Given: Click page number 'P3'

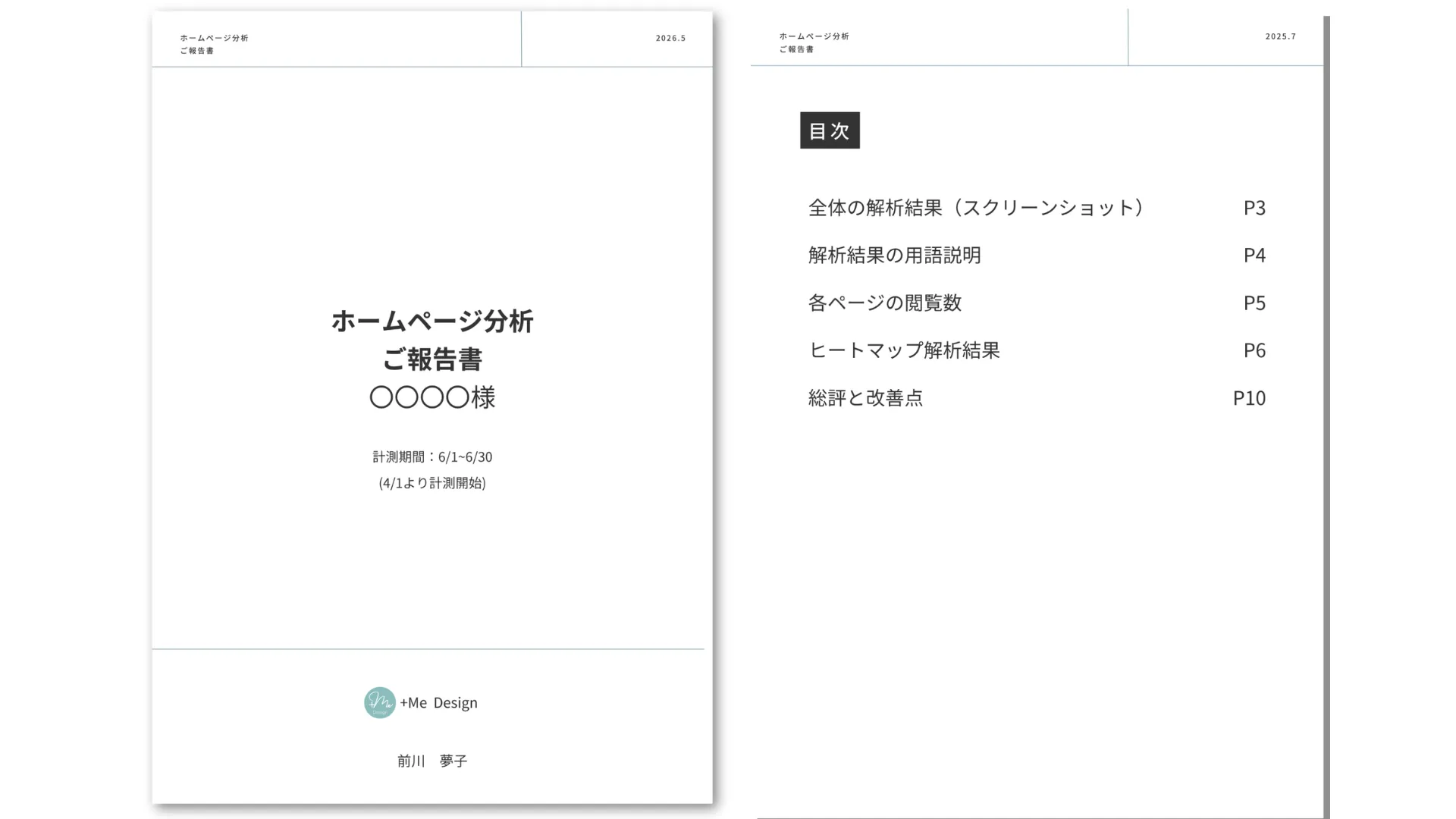Looking at the screenshot, I should coord(1254,208).
